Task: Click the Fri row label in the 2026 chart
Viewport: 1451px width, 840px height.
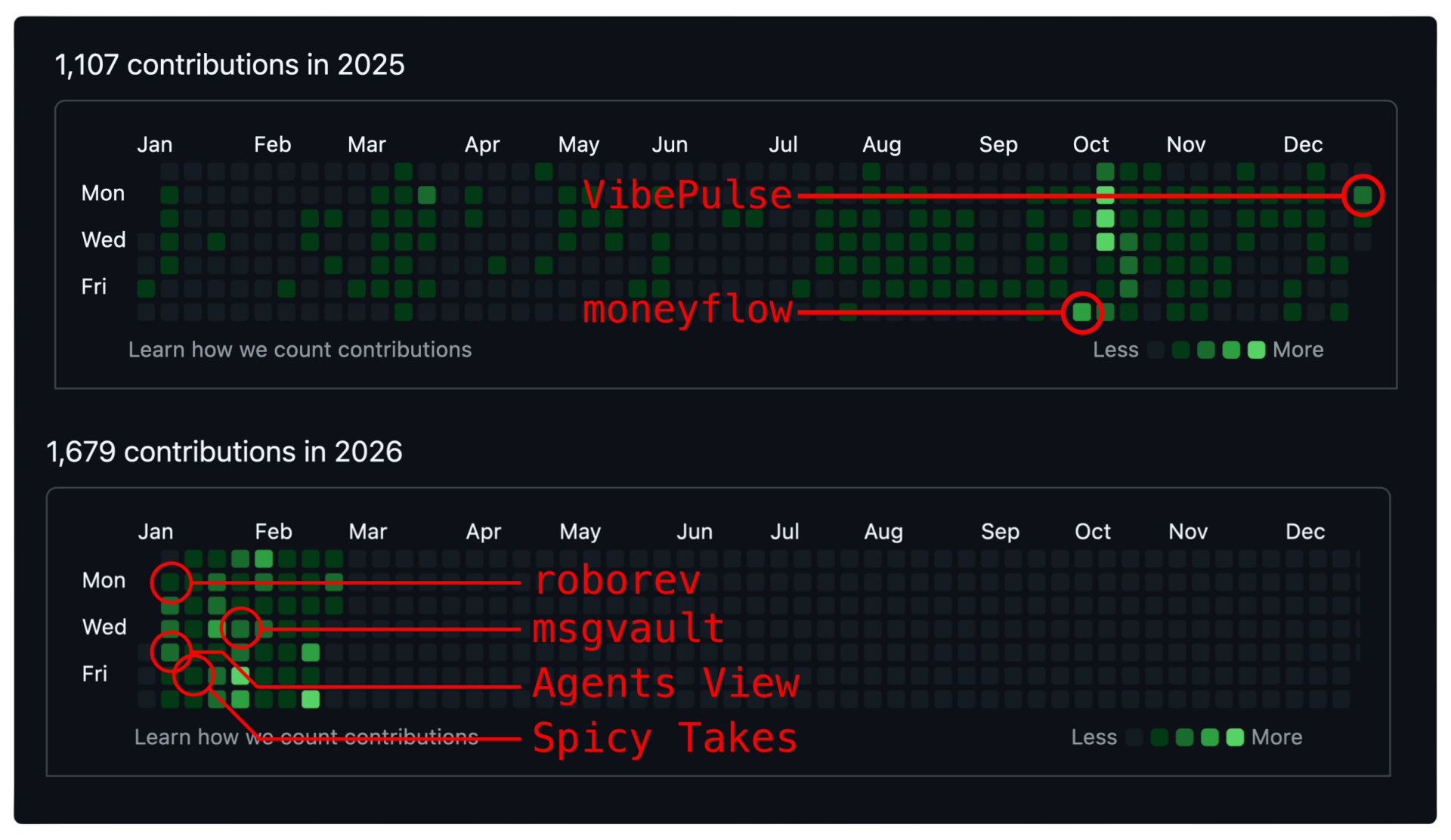Action: [x=94, y=674]
